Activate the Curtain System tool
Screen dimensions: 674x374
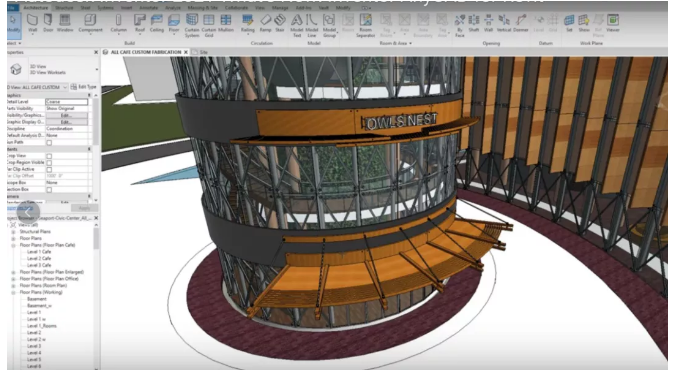(192, 25)
